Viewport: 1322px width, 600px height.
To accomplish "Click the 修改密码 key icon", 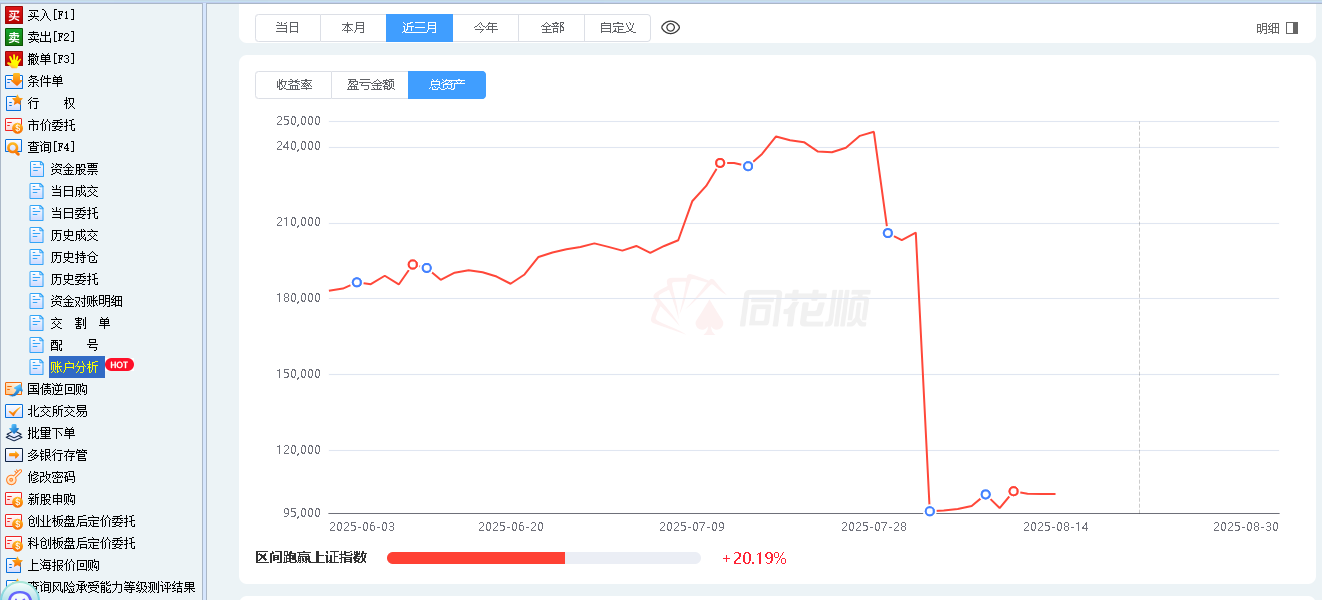I will pyautogui.click(x=14, y=477).
